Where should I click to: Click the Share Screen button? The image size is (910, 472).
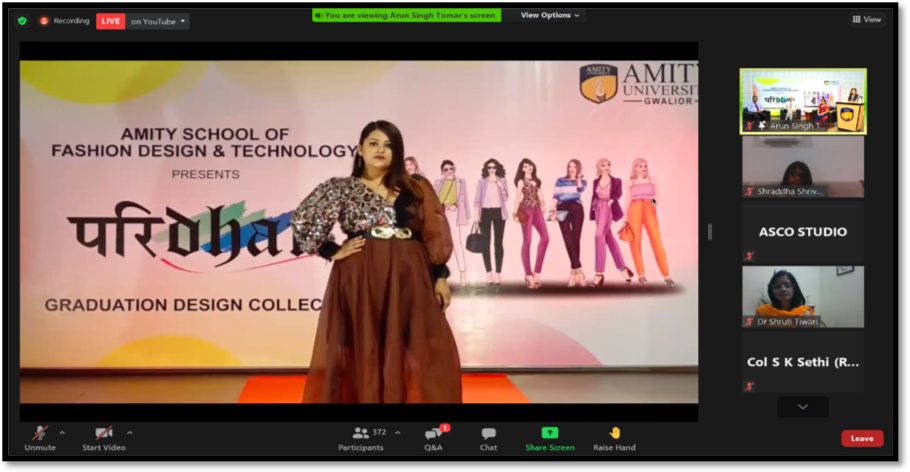click(550, 439)
